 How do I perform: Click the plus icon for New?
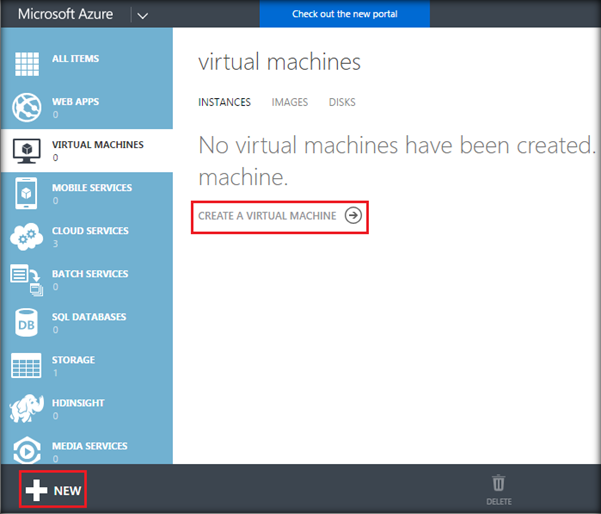click(36, 490)
